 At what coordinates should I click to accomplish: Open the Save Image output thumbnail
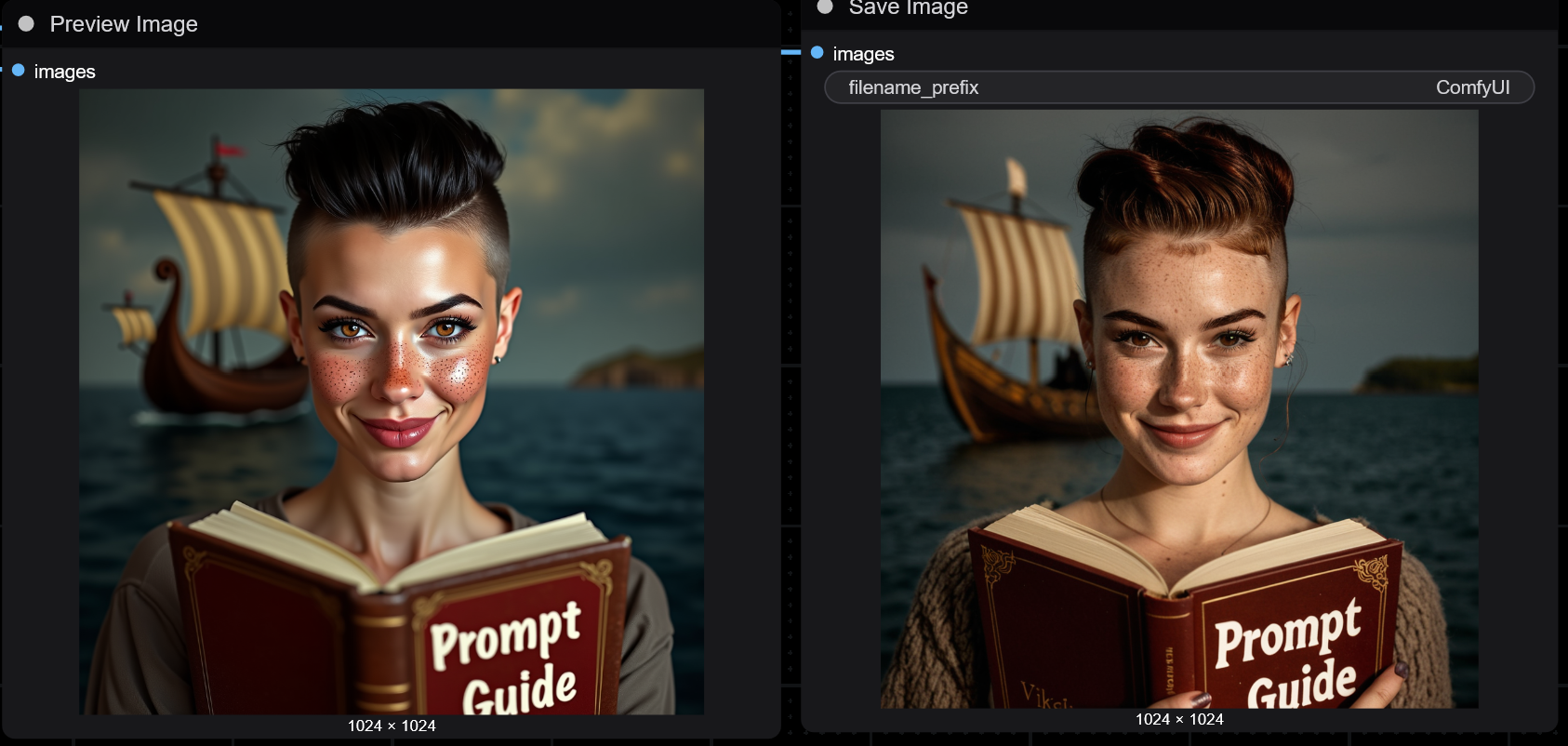pyautogui.click(x=1179, y=409)
